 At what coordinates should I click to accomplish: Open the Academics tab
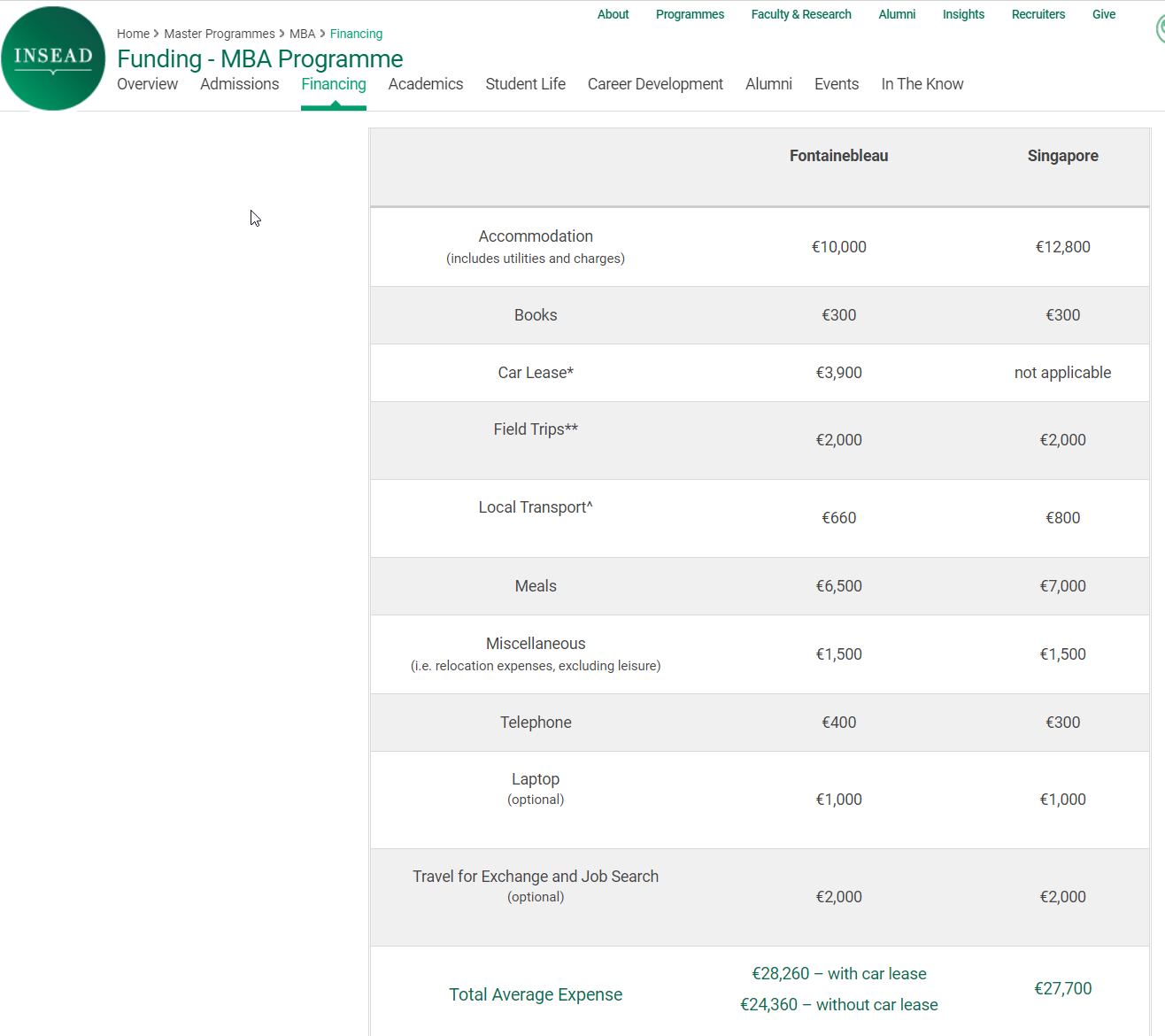click(x=425, y=84)
